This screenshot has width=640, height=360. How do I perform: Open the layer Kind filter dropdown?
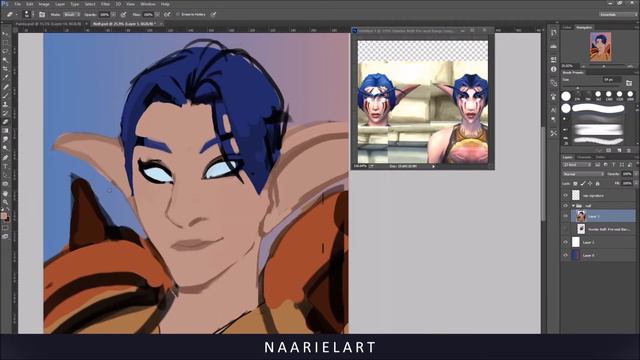tap(577, 165)
